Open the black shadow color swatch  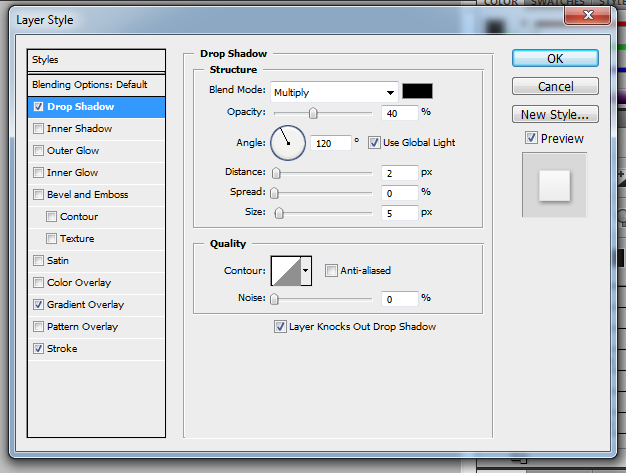click(417, 91)
